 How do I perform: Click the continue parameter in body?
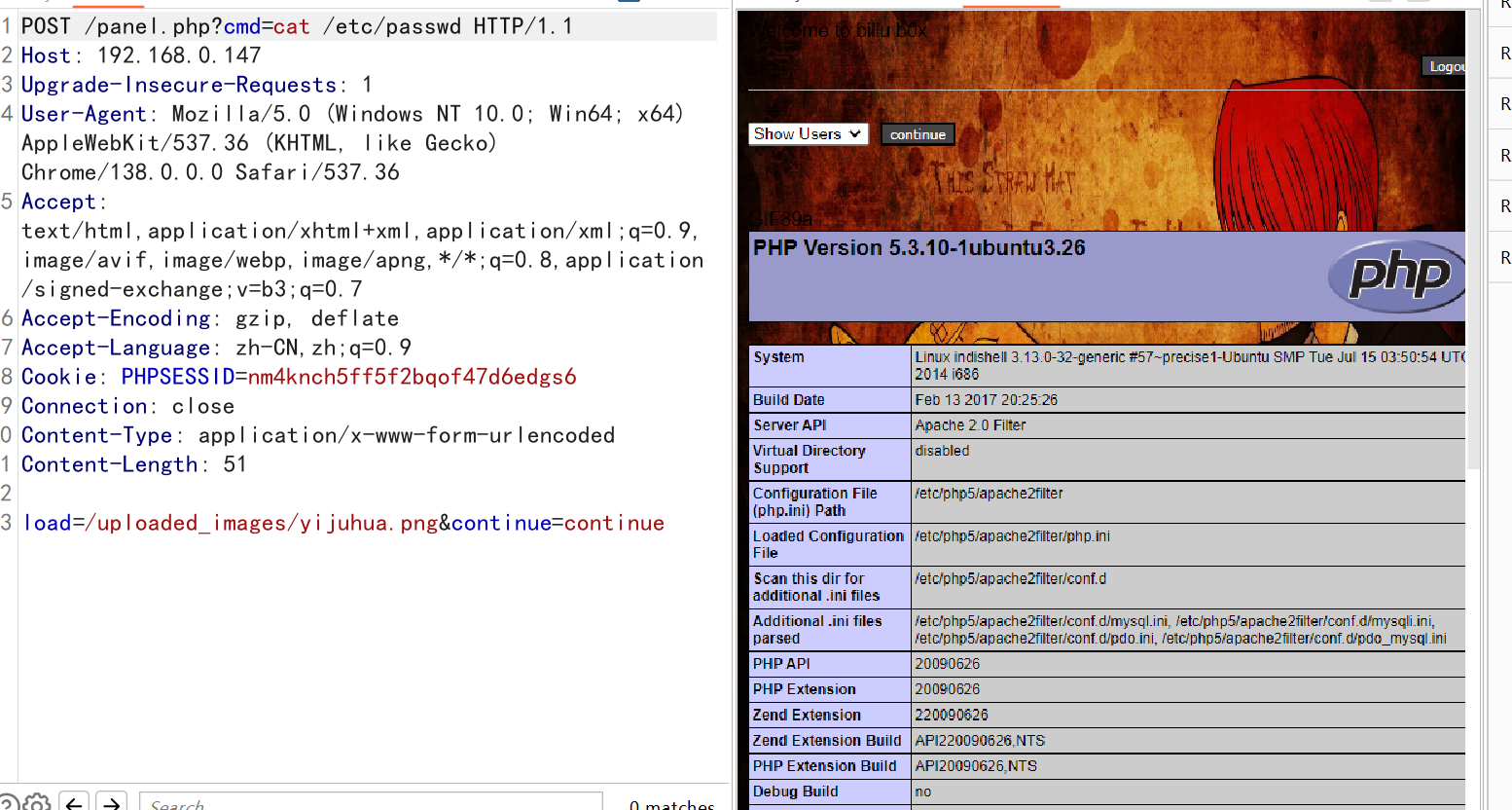point(501,523)
